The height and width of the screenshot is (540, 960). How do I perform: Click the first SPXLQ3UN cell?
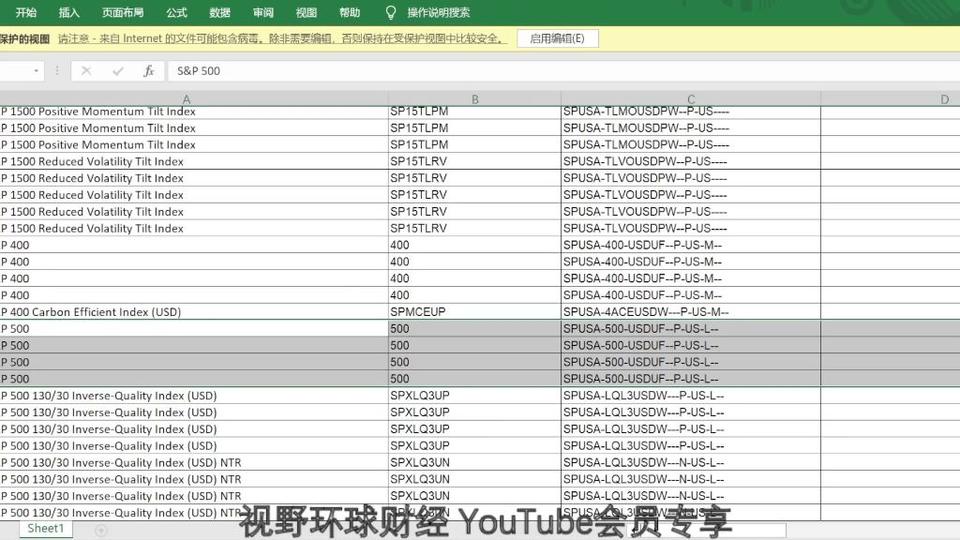(474, 462)
